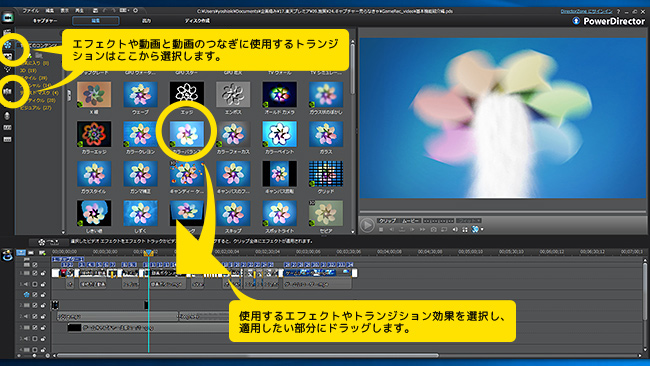650x366 pixels.
Task: Lock the track 1 video with the padlock
Action: [43, 273]
